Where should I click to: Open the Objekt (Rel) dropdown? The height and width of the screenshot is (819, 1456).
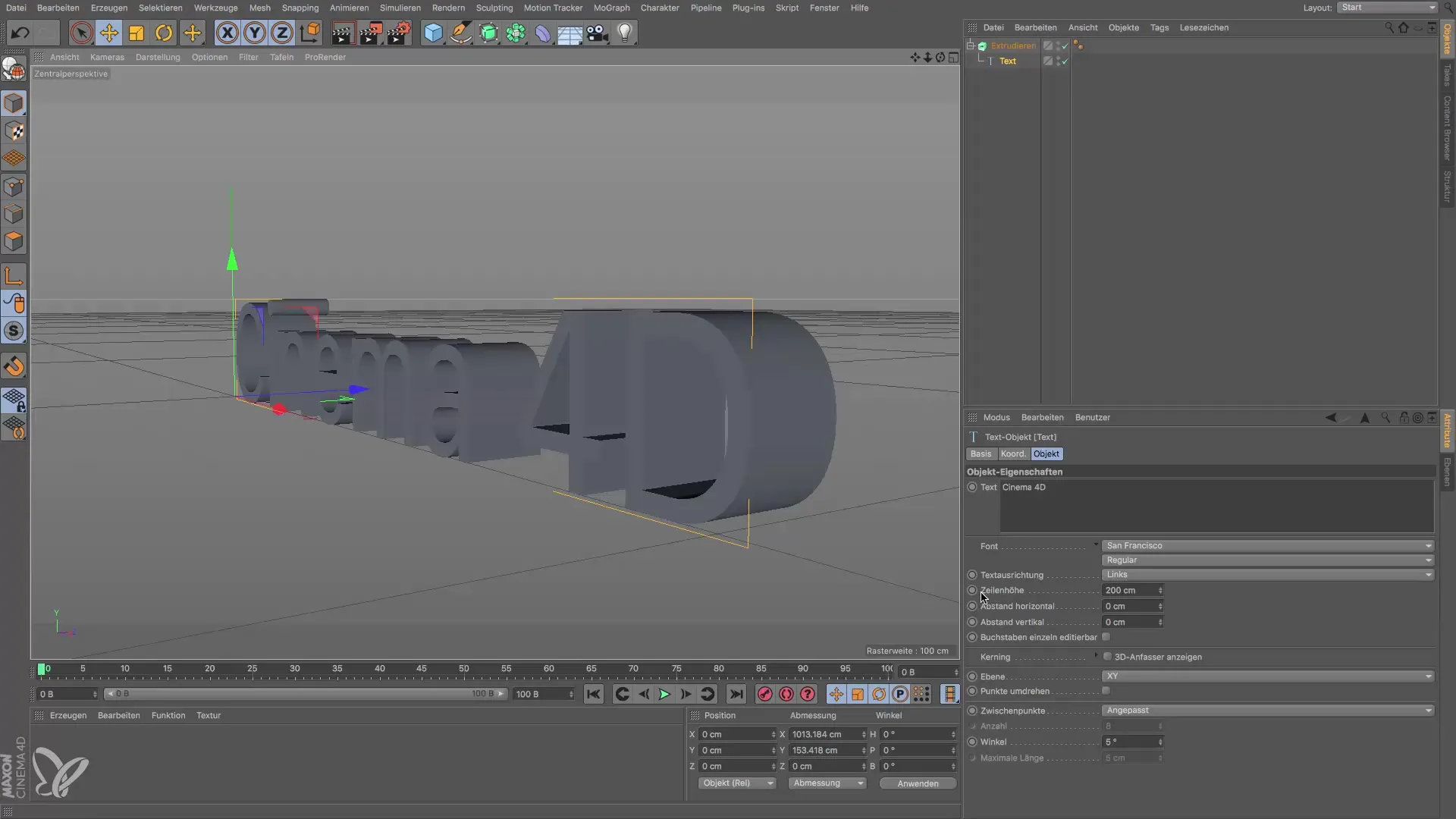[x=736, y=783]
